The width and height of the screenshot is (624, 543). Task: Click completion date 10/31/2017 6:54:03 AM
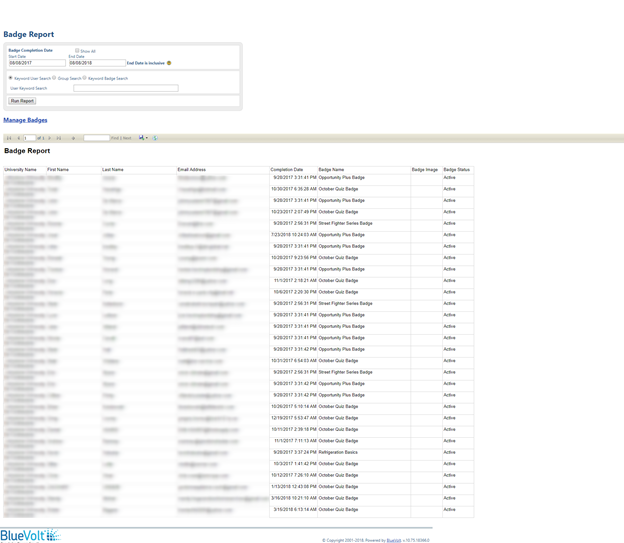coord(294,361)
